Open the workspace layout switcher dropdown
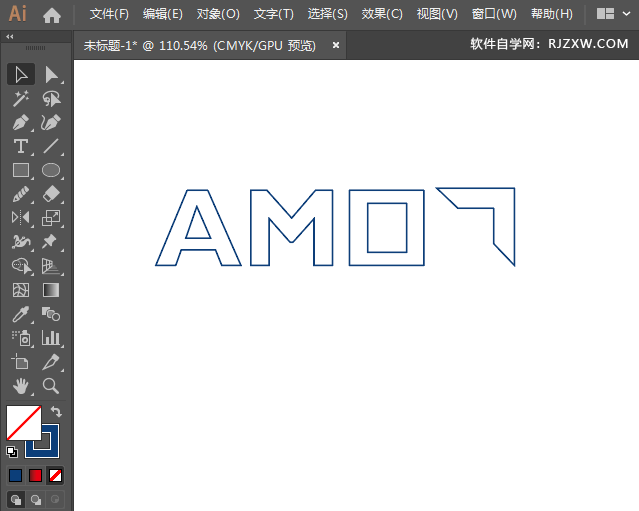The width and height of the screenshot is (639, 511). (613, 14)
